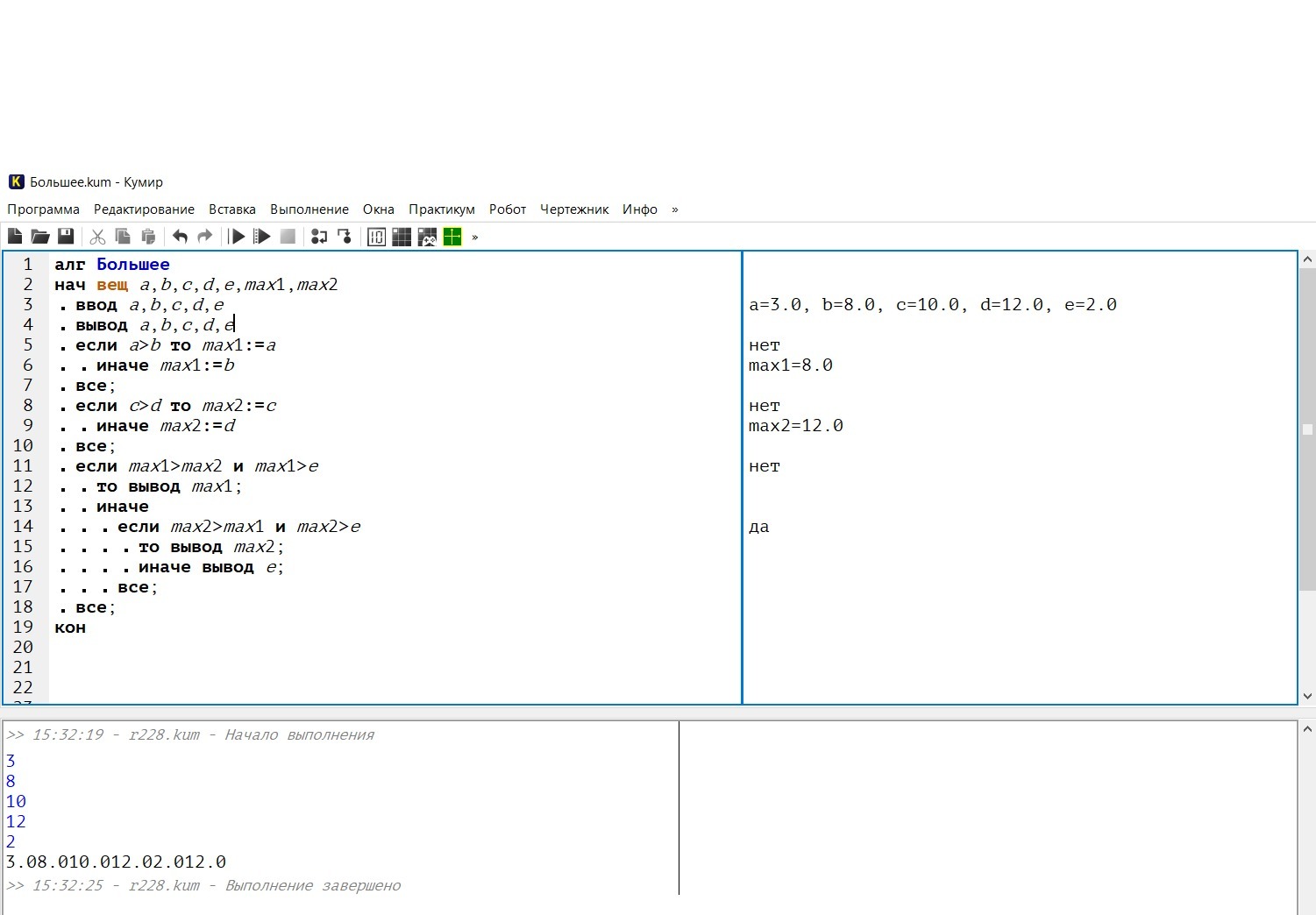Open the Программа menu
Image resolution: width=1316 pixels, height=915 pixels.
43,209
